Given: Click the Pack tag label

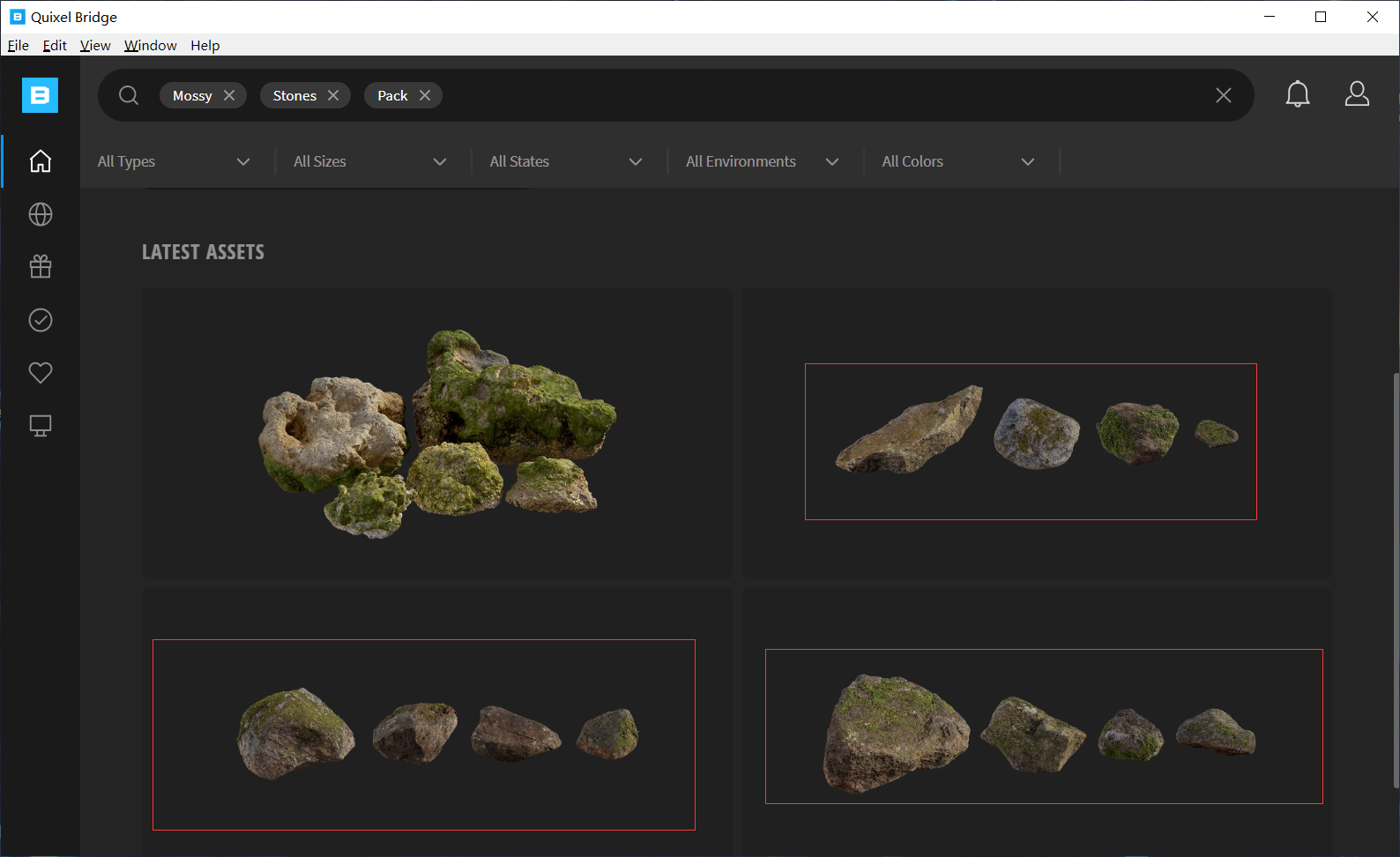Looking at the screenshot, I should tap(392, 95).
